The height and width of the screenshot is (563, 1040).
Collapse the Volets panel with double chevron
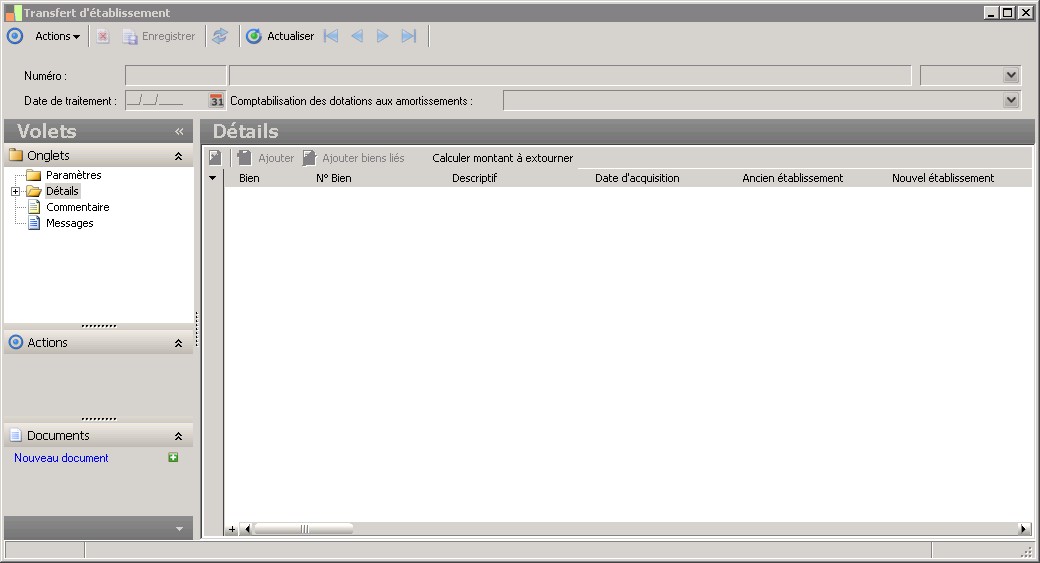179,131
